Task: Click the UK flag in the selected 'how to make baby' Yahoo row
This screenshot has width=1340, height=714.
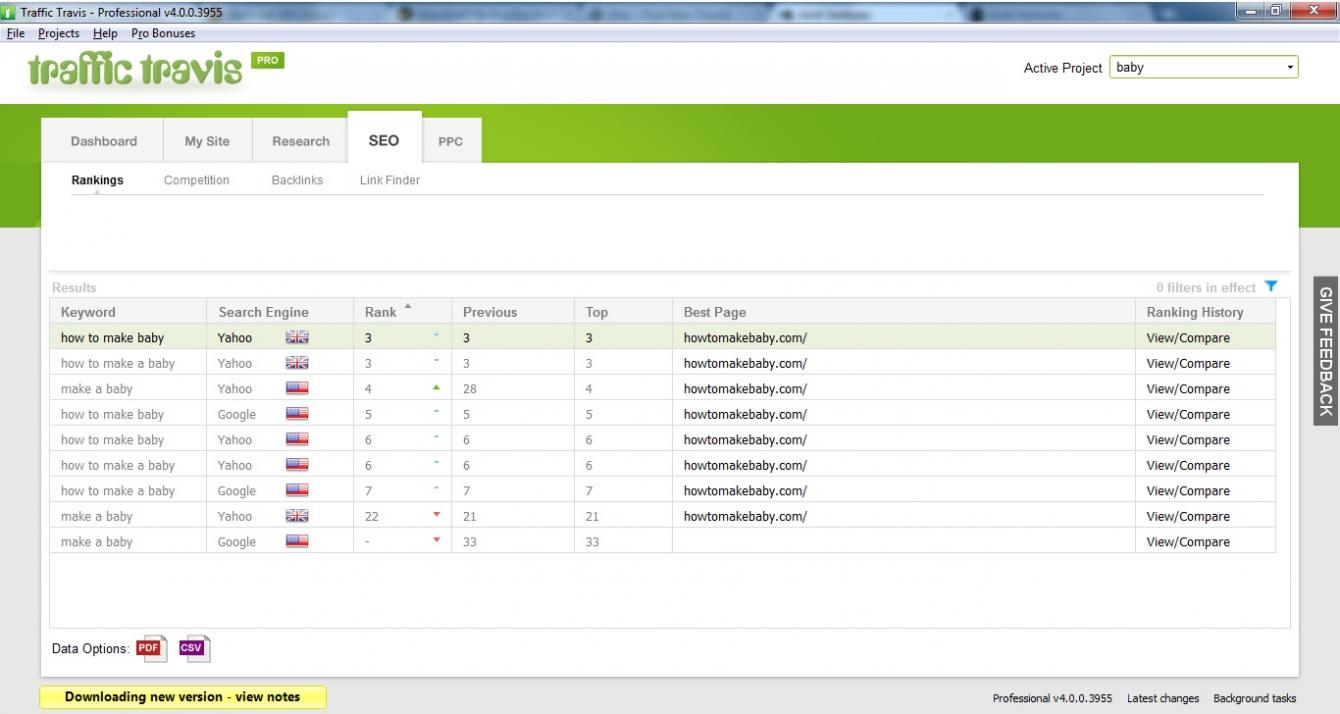Action: [x=297, y=338]
